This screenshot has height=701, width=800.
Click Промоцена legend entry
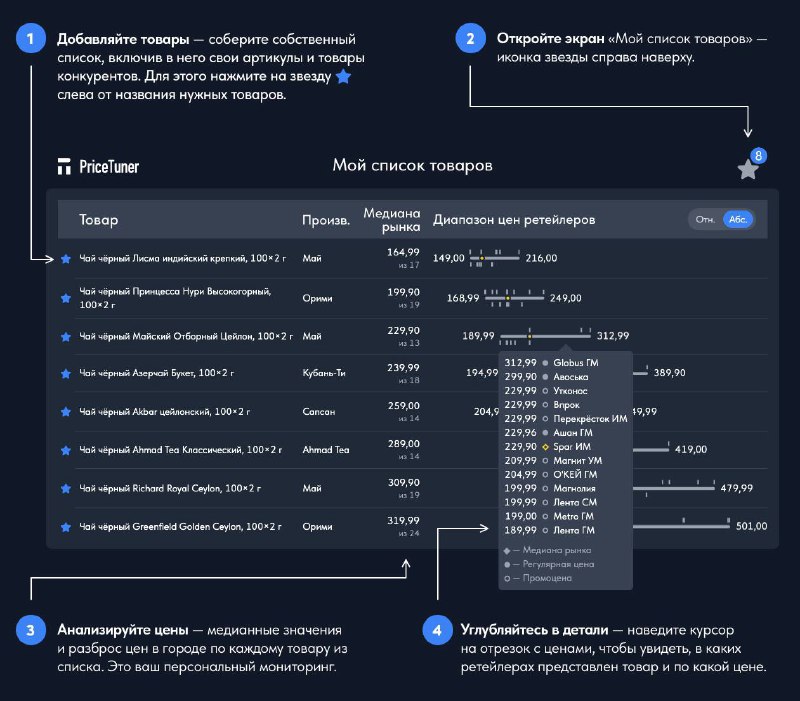tap(538, 578)
